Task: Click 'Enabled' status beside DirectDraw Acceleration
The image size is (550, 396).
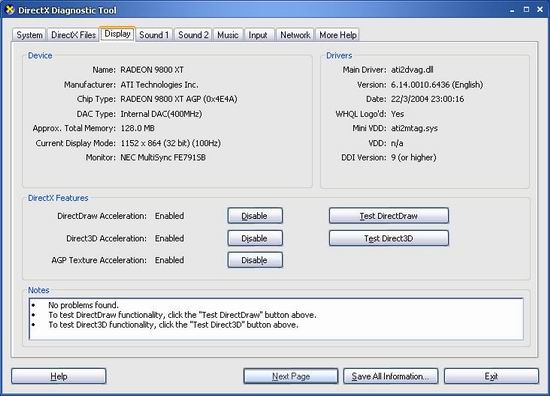Action: (x=169, y=216)
